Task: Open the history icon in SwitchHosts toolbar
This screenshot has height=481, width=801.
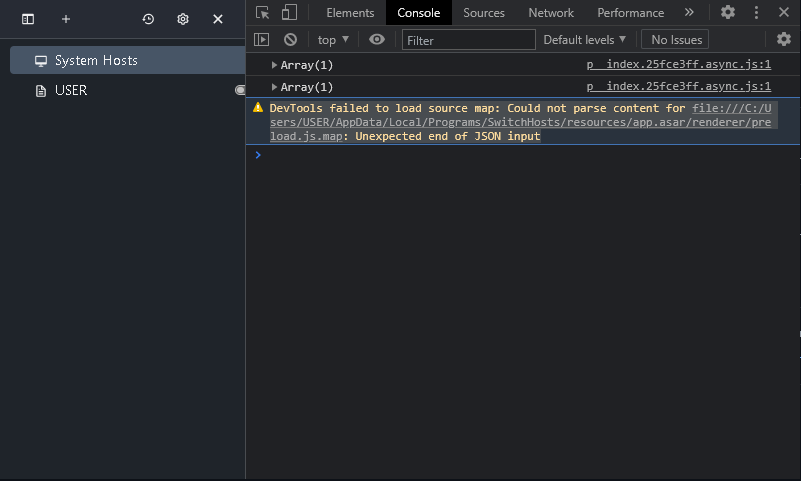Action: pyautogui.click(x=148, y=19)
